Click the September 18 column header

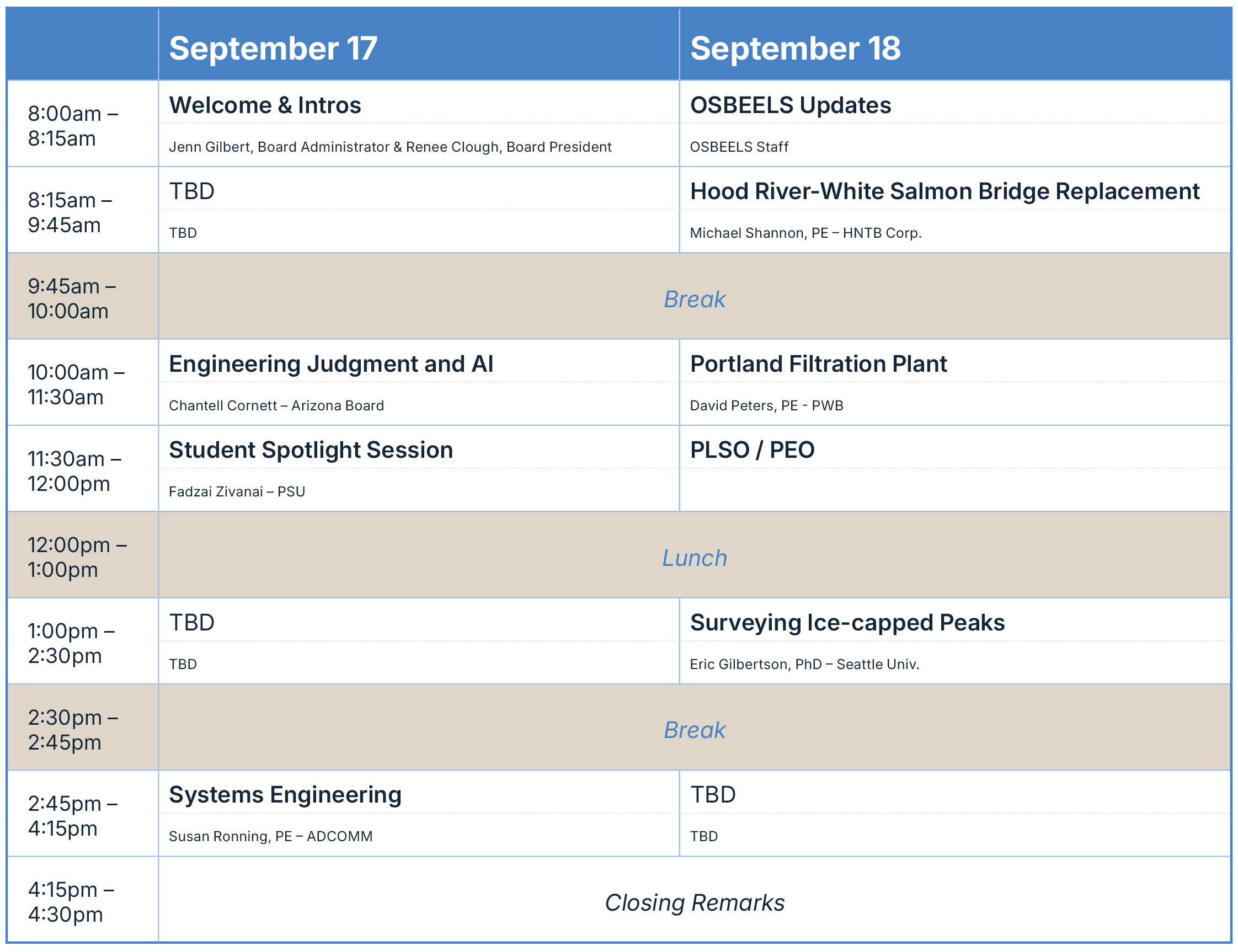[x=795, y=48]
